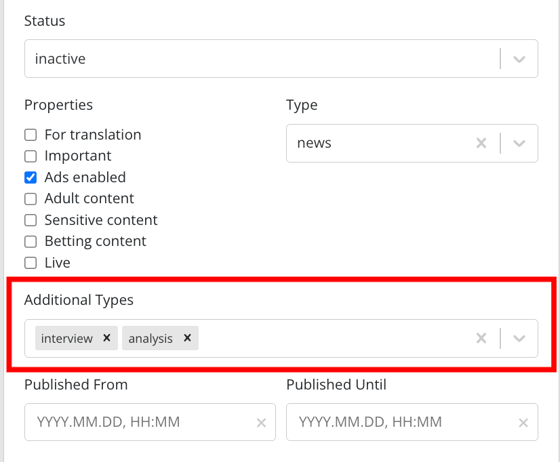Clear all Additional Types selections
Viewport: 560px width, 462px height.
click(x=481, y=338)
